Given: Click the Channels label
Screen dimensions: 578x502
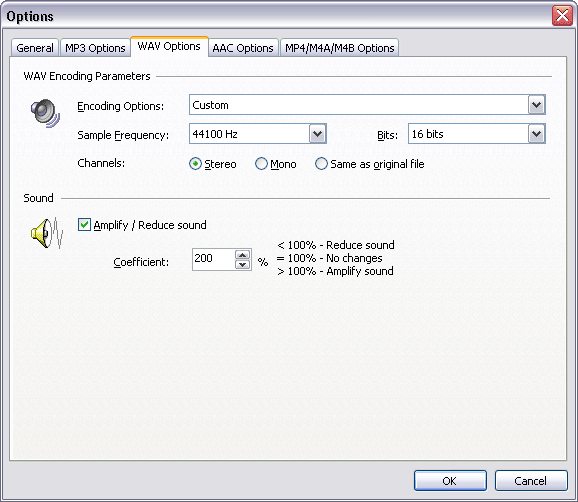Looking at the screenshot, I should pyautogui.click(x=101, y=163).
